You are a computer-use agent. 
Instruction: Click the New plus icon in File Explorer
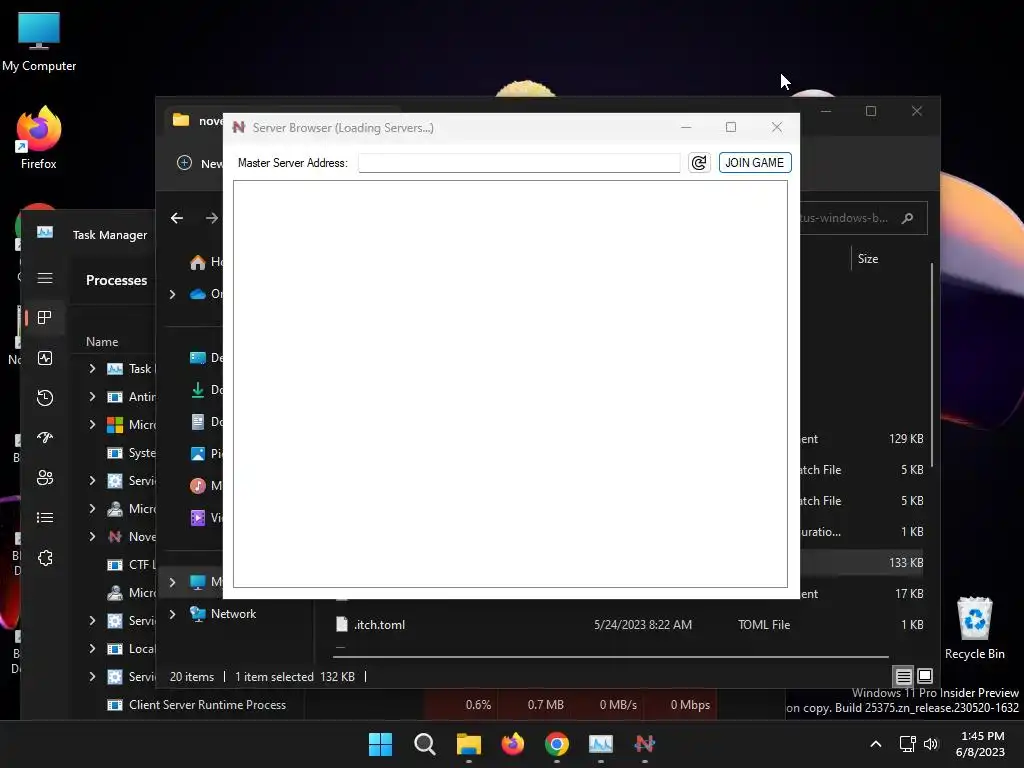(x=184, y=163)
